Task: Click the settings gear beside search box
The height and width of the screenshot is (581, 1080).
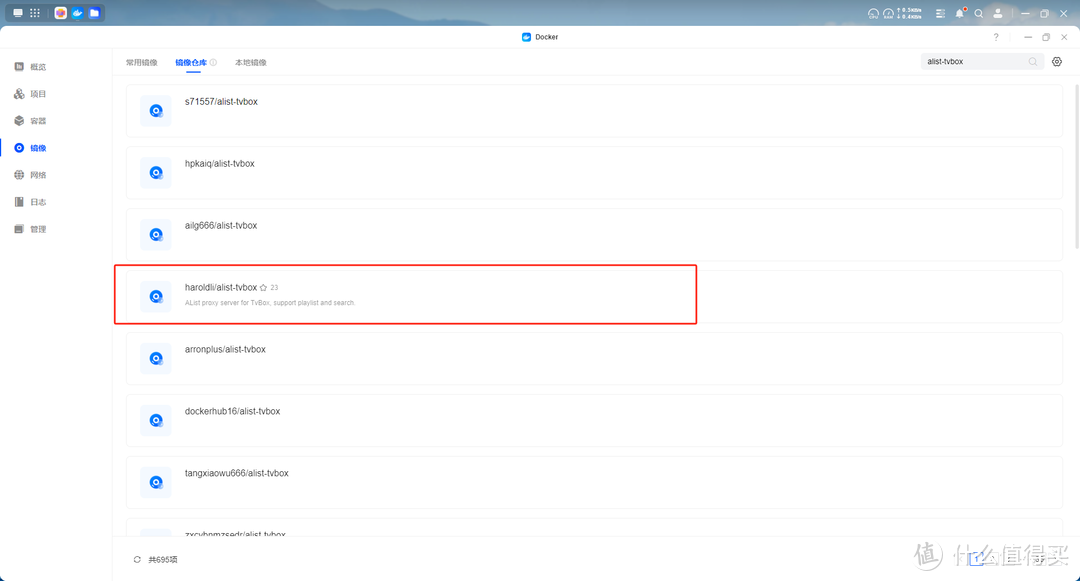Action: point(1057,62)
